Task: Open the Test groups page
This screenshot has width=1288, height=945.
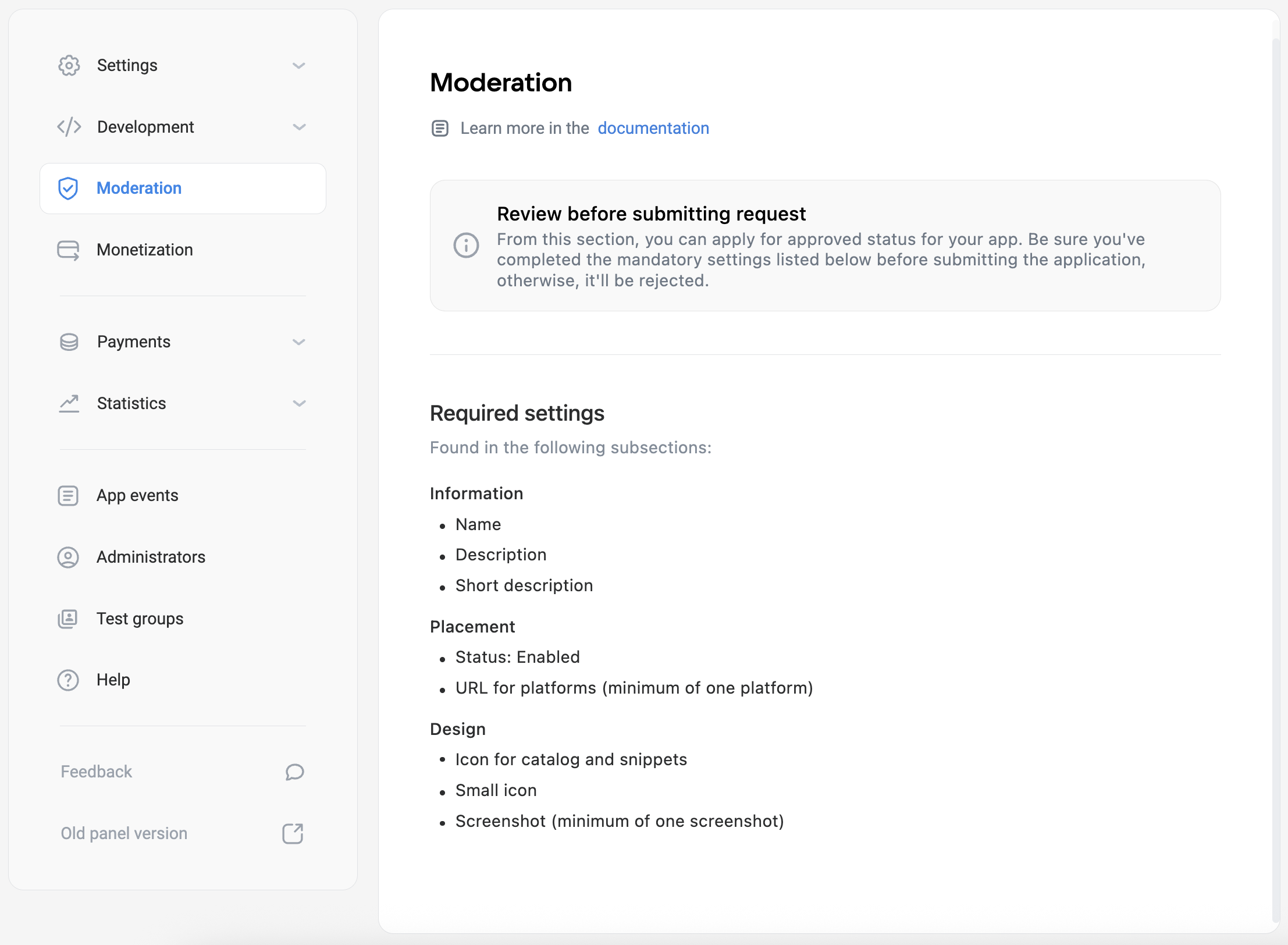Action: [183, 619]
